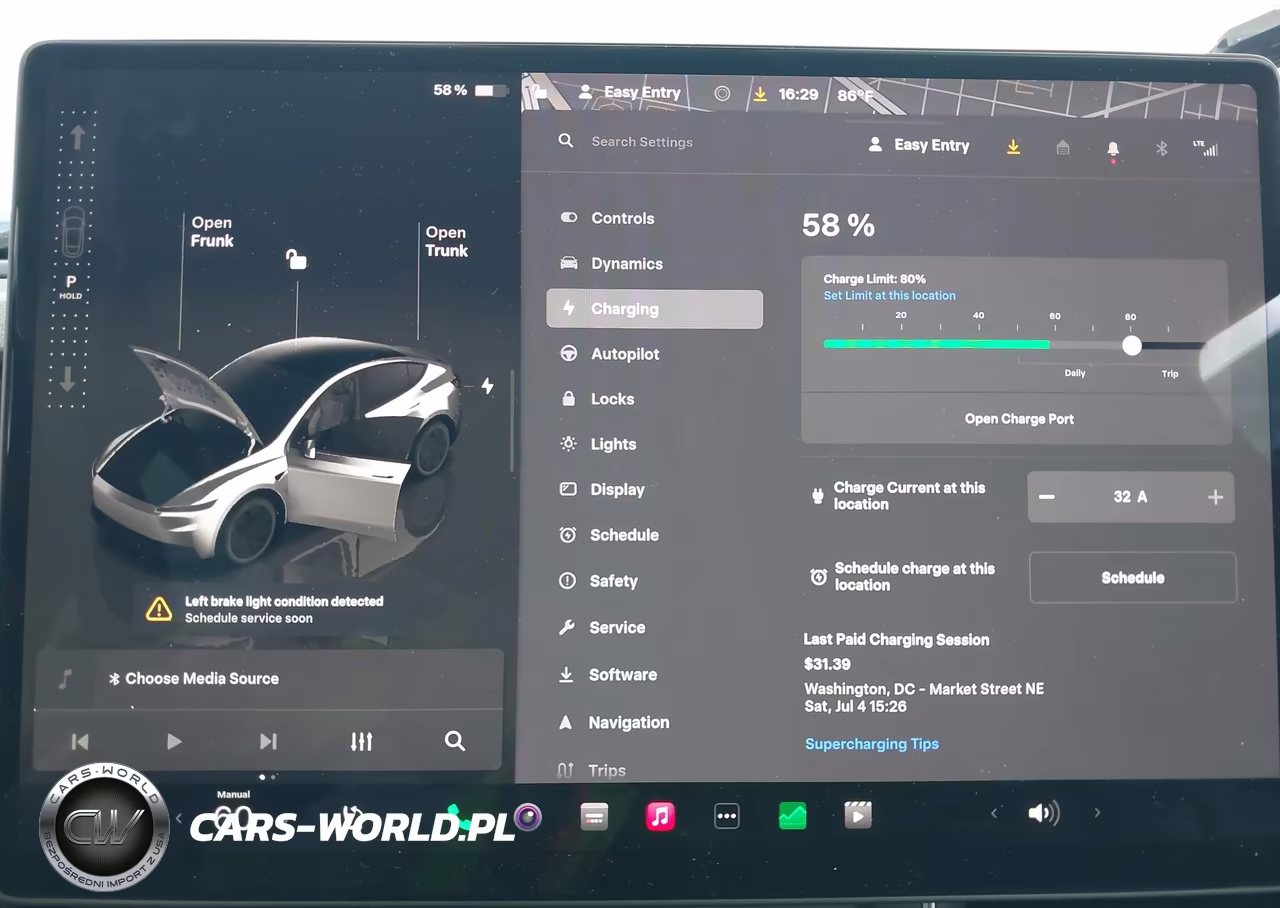
Task: Skip to next media track
Action: [x=268, y=741]
